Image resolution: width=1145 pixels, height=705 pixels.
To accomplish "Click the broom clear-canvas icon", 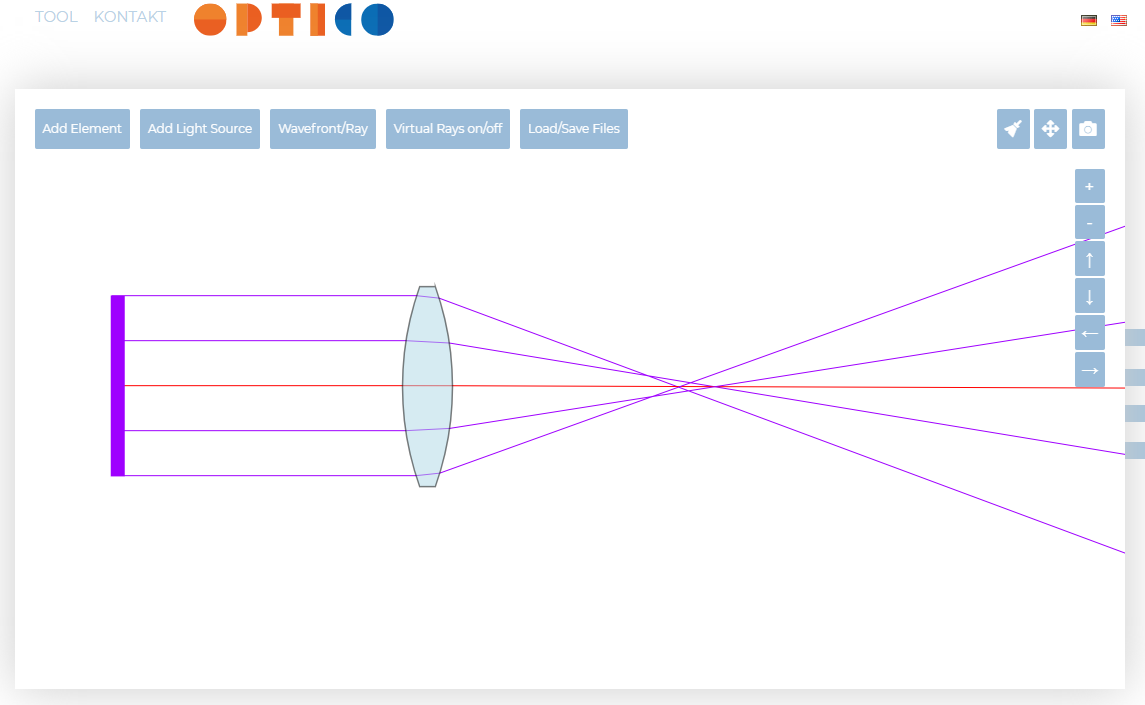I will point(1013,129).
